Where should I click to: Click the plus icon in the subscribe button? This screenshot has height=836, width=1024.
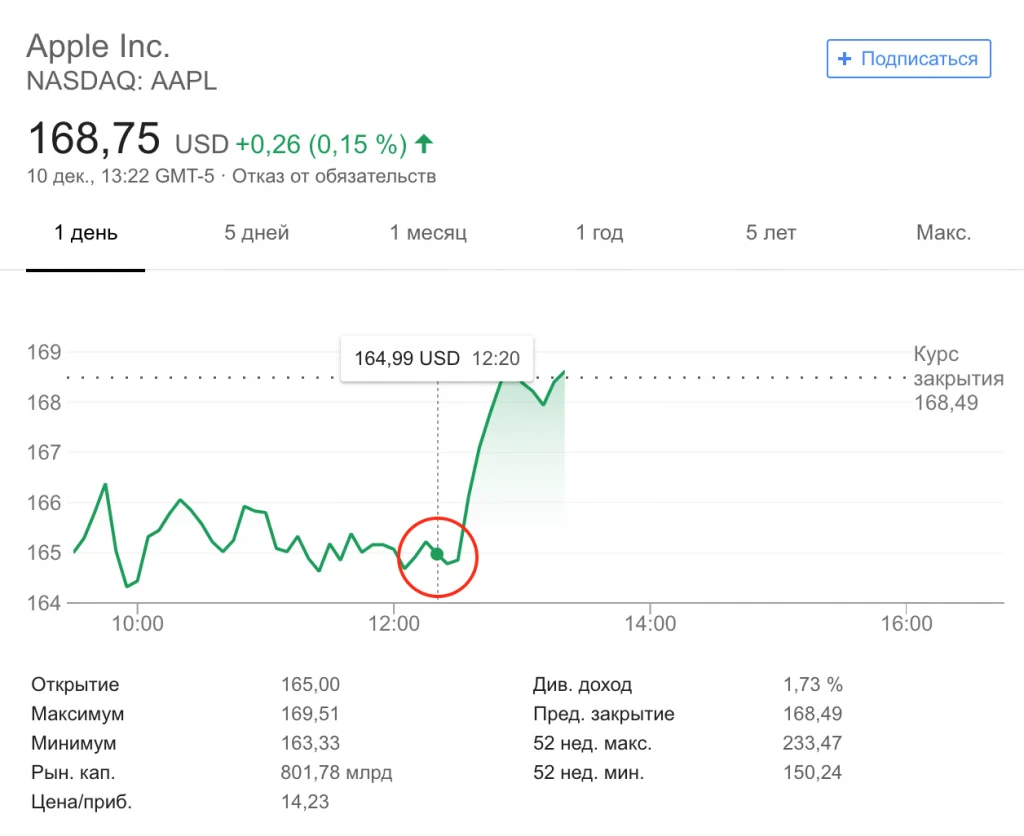click(x=844, y=59)
